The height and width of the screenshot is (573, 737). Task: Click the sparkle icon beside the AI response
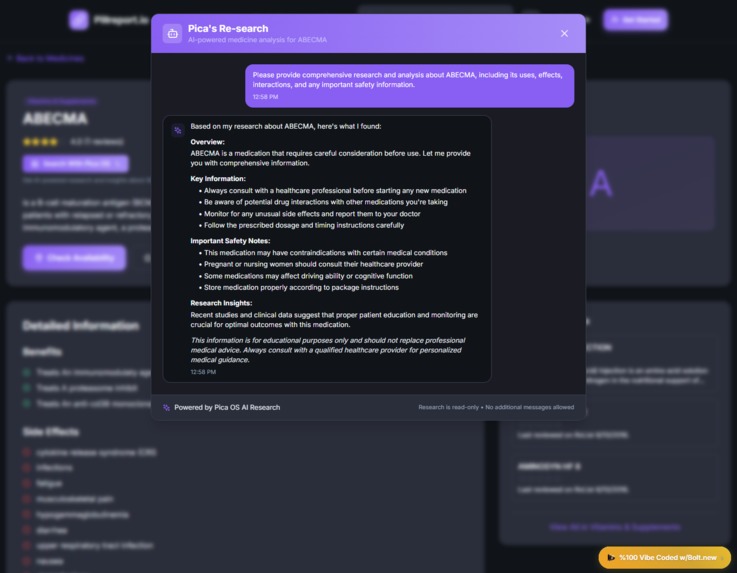coord(178,130)
